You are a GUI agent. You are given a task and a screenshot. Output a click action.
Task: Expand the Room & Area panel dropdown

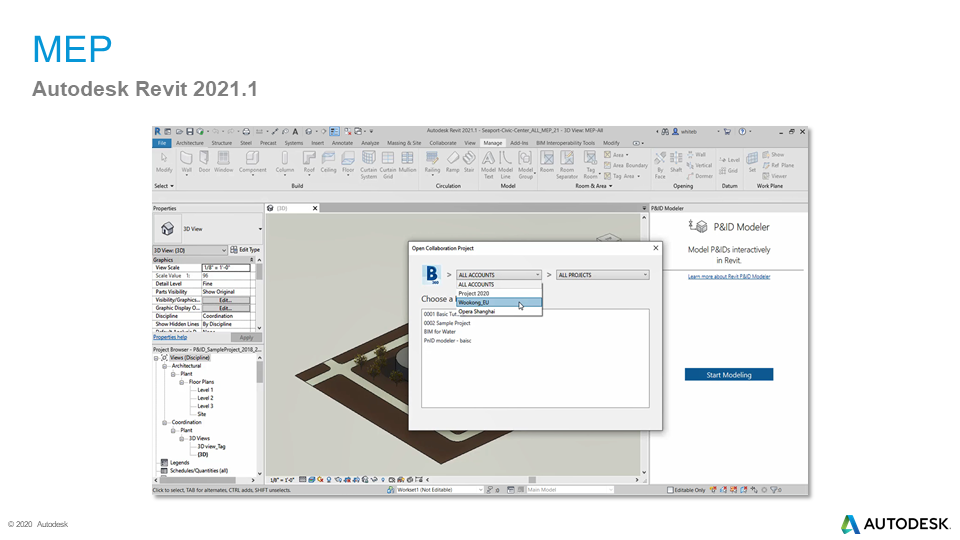point(593,186)
